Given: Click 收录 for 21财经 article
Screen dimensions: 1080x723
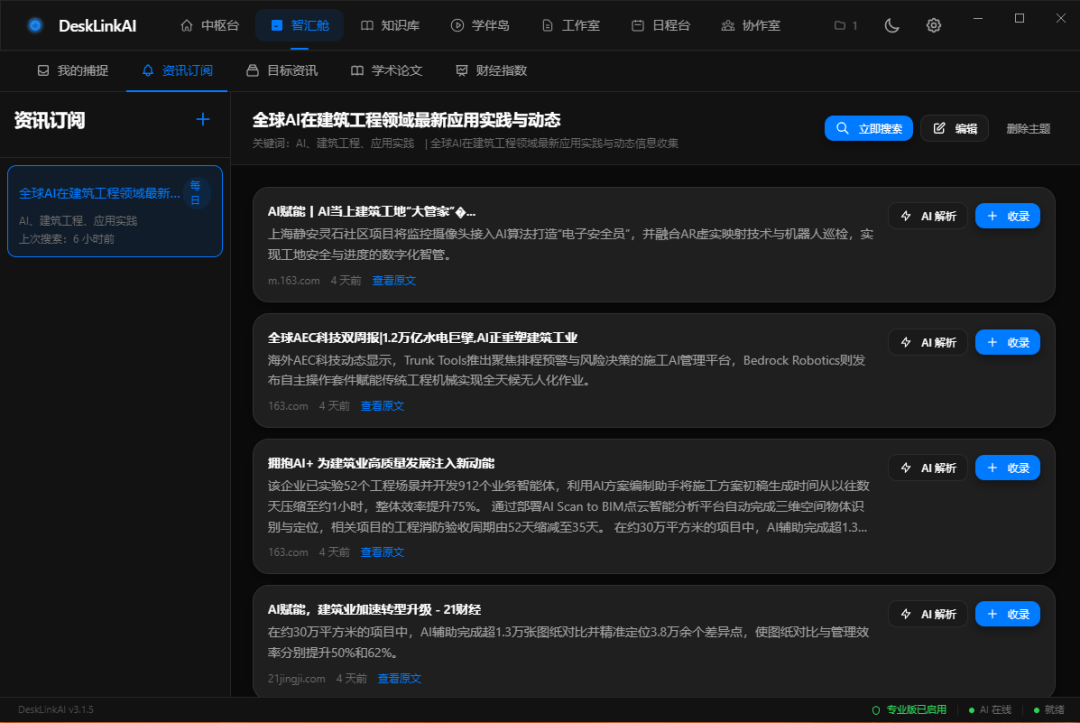Looking at the screenshot, I should (1008, 614).
